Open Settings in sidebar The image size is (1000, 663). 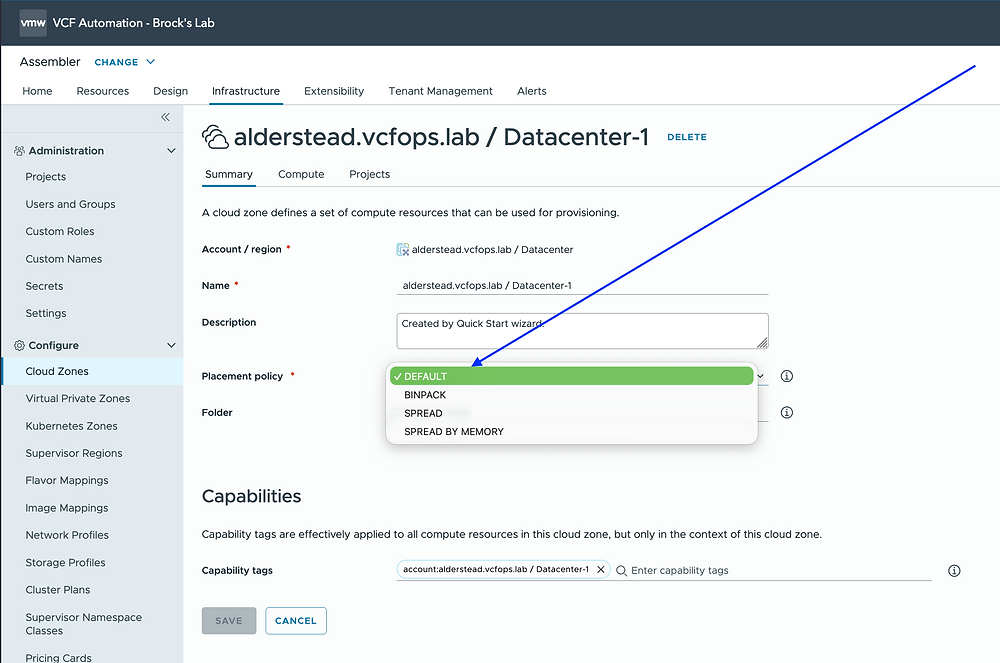(45, 313)
